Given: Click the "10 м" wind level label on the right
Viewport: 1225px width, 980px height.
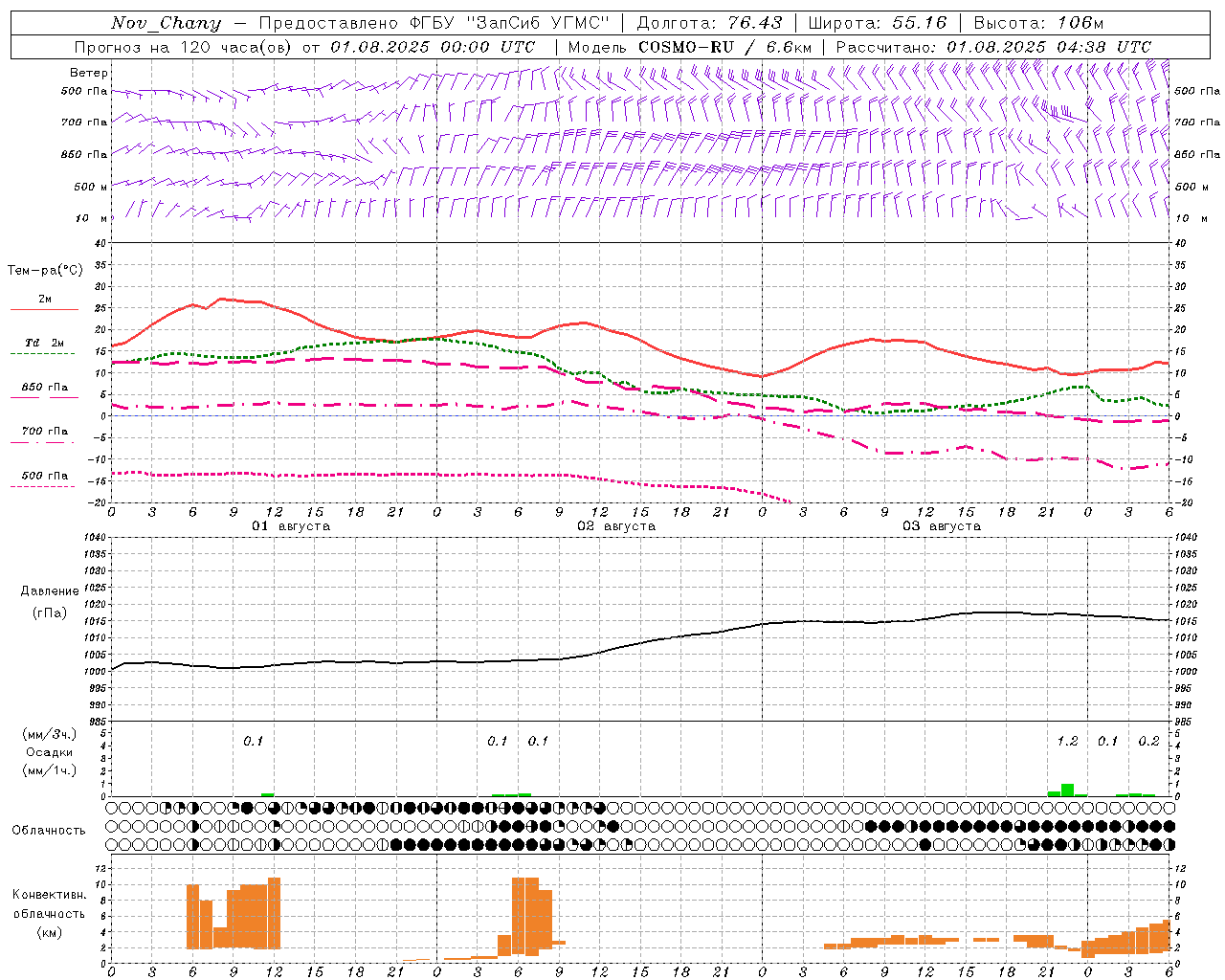Looking at the screenshot, I should point(1190,218).
